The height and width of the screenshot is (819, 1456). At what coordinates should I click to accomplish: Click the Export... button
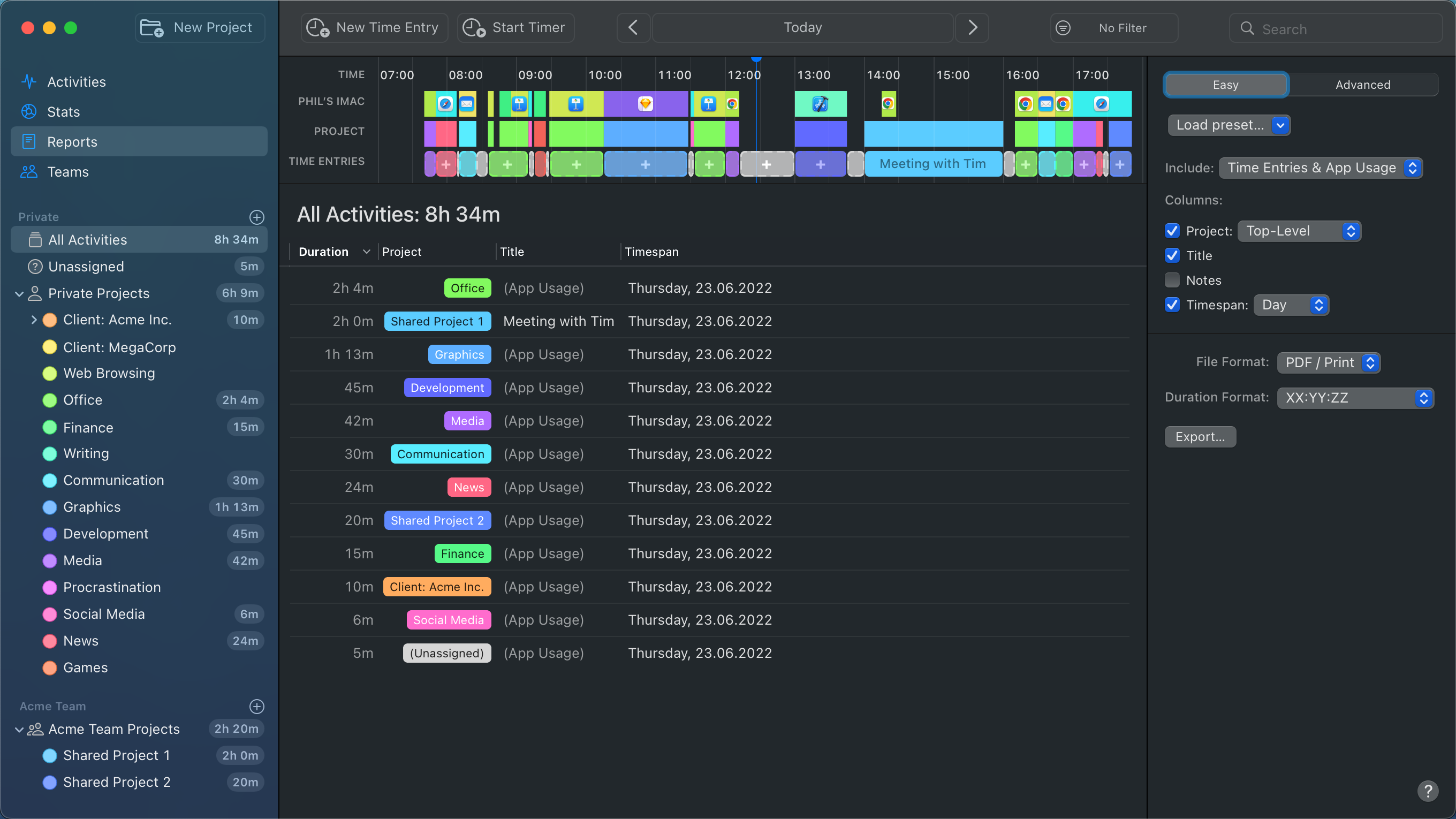click(1200, 437)
